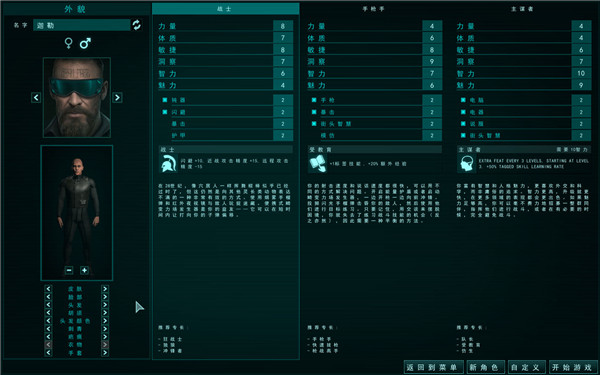This screenshot has width=600, height=375.
Task: Click 新角色 button
Action: pos(486,367)
